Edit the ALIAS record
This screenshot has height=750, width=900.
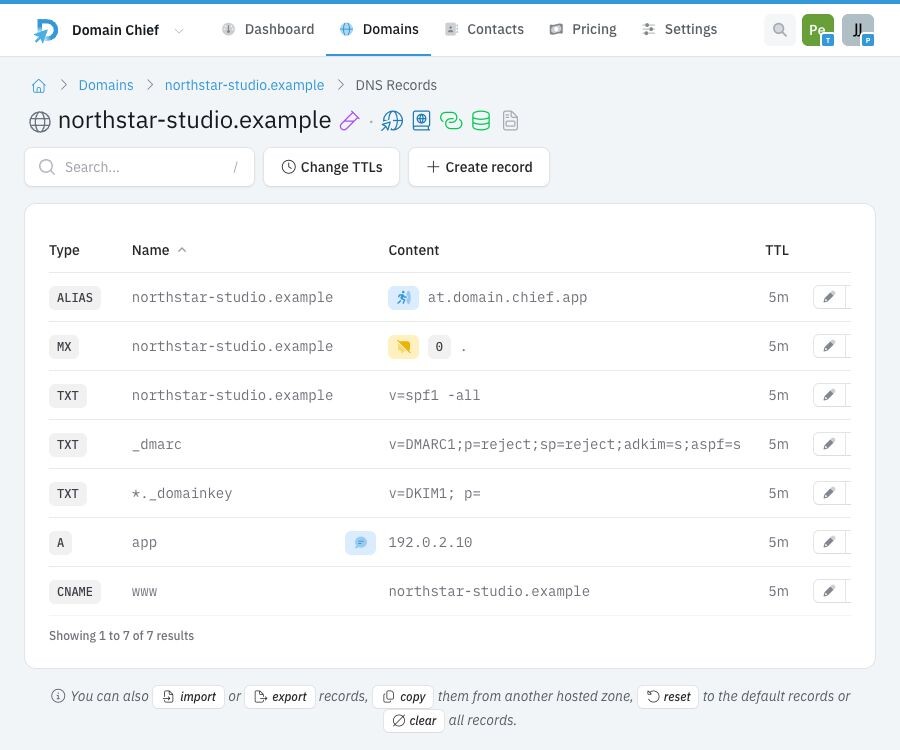tap(829, 297)
